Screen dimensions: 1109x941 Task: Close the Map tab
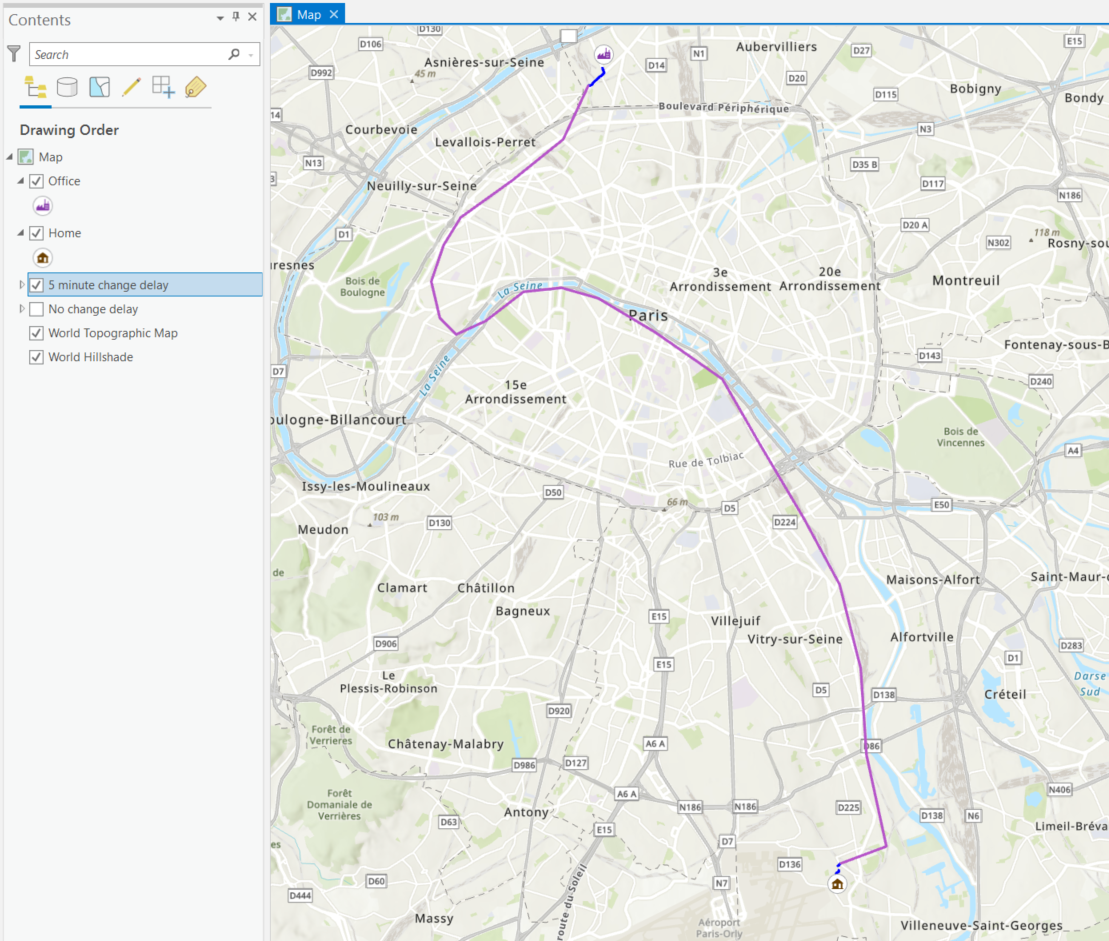pyautogui.click(x=334, y=14)
